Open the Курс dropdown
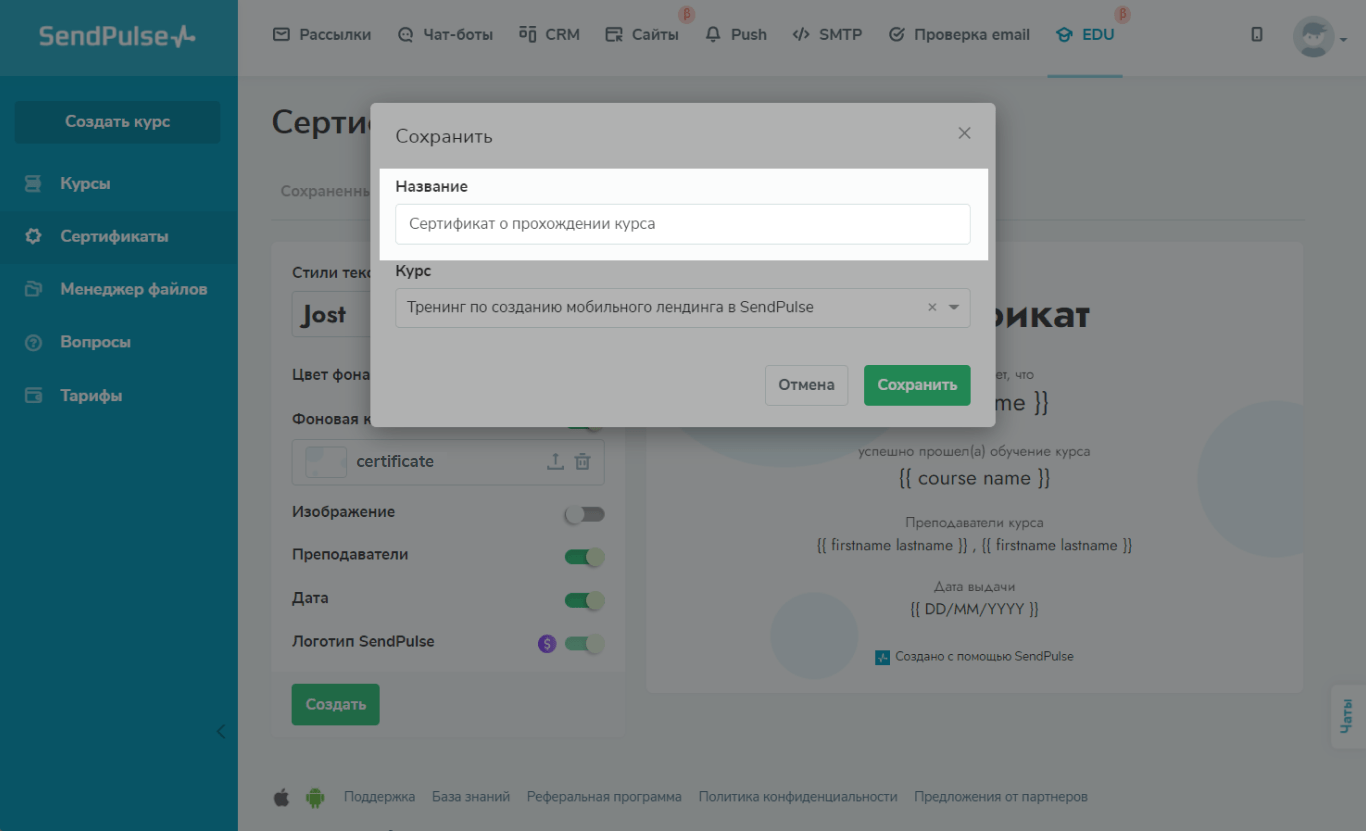 (x=683, y=307)
